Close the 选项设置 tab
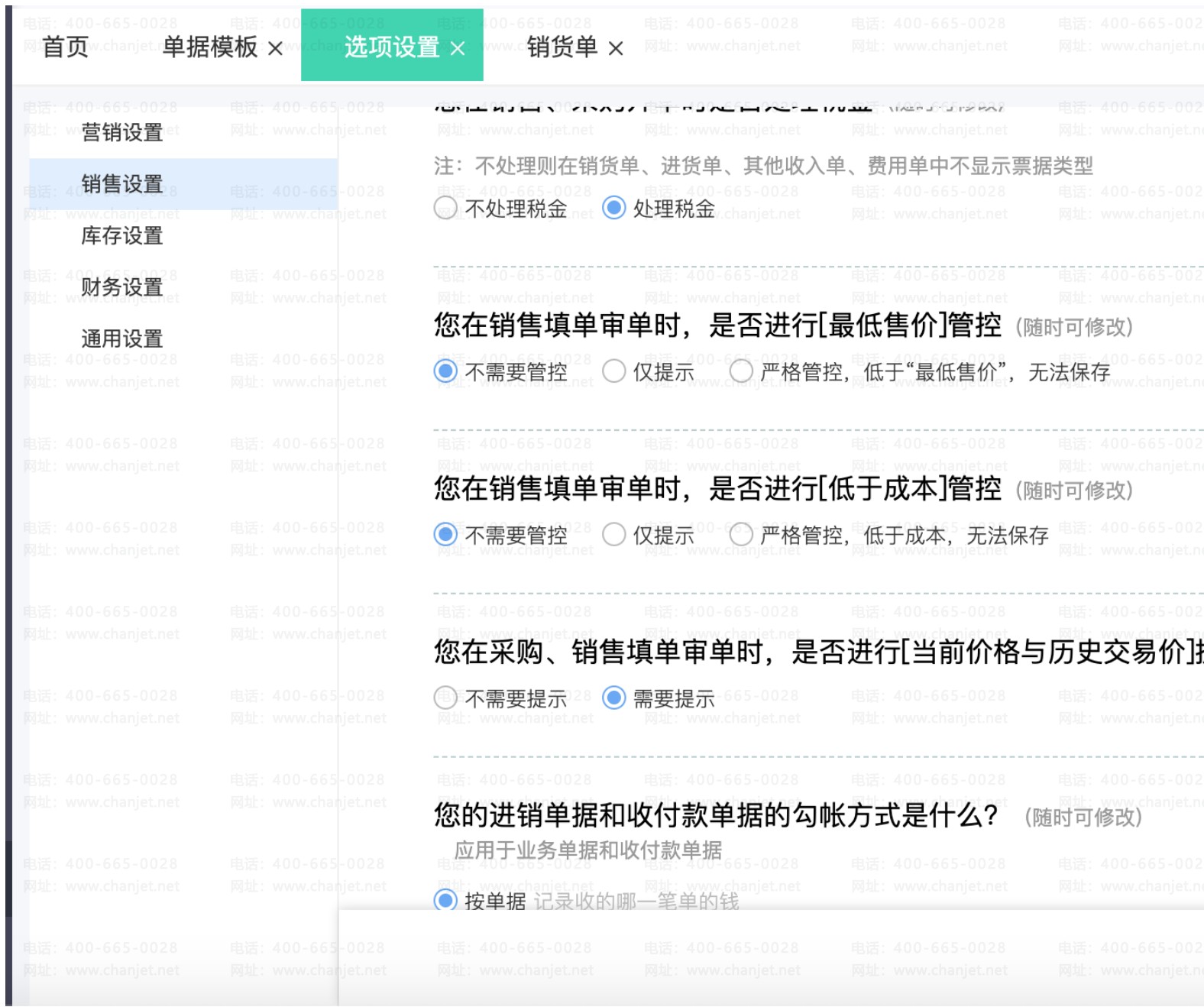 [458, 49]
